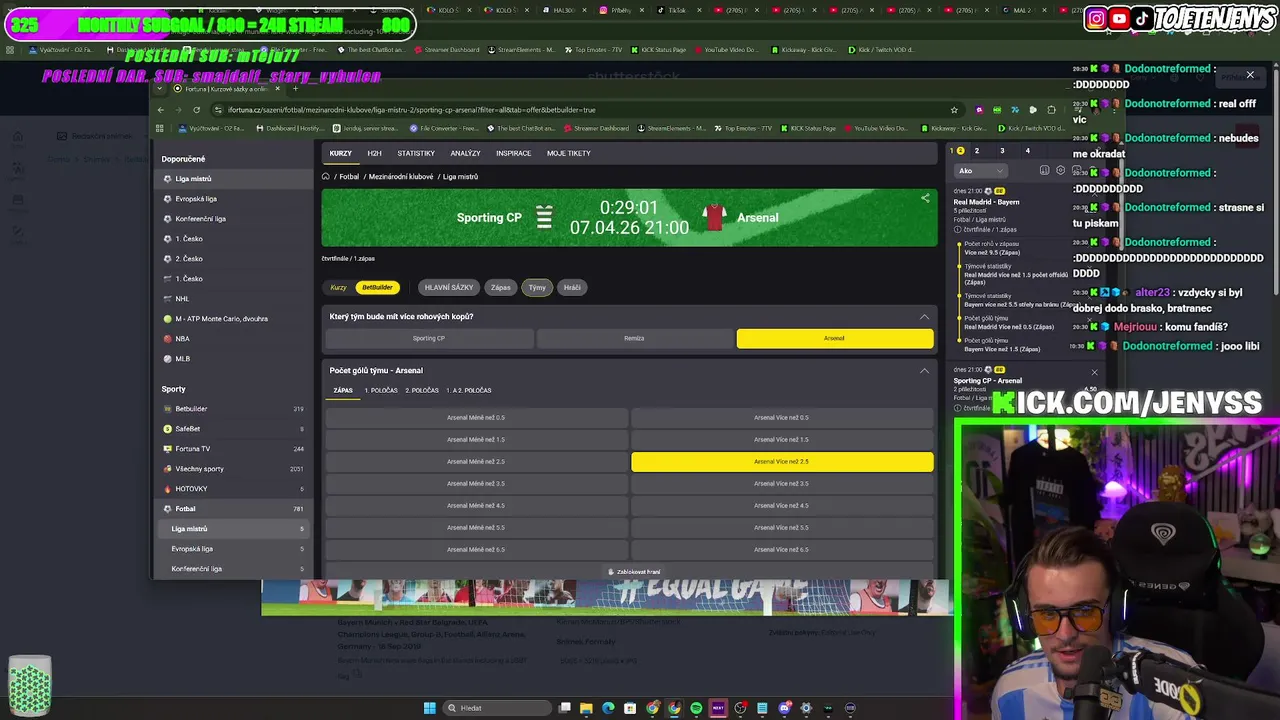Remove Sporting CP - Arsenal from slip

(1094, 372)
